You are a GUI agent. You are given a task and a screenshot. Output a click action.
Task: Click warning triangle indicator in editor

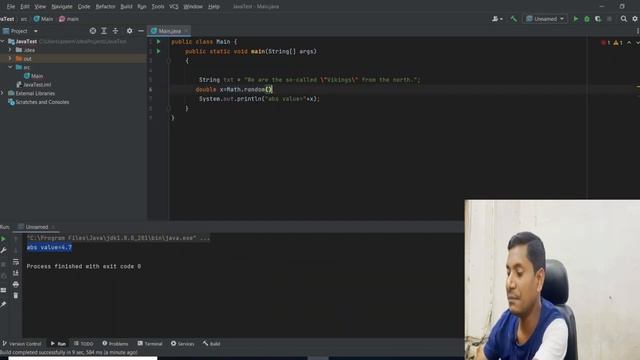618,42
